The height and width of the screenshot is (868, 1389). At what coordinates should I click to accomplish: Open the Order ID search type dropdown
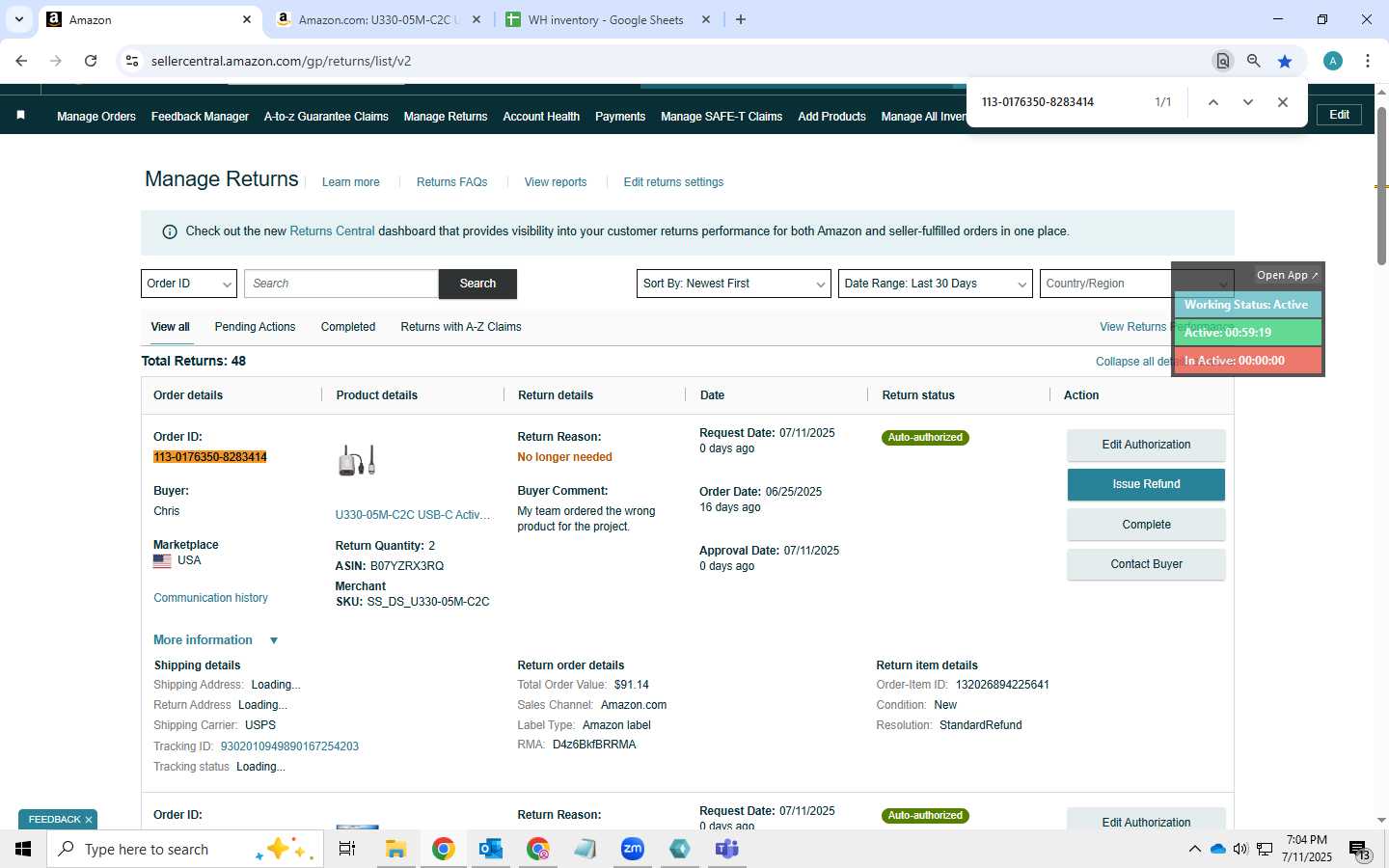pos(189,284)
